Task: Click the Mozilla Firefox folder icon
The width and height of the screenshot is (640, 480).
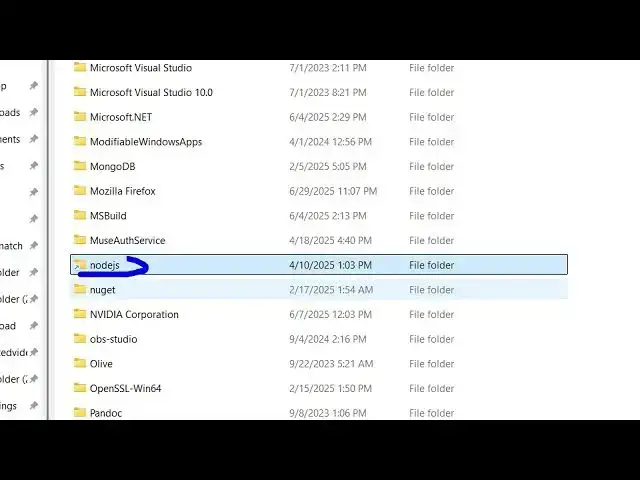Action: [x=80, y=191]
